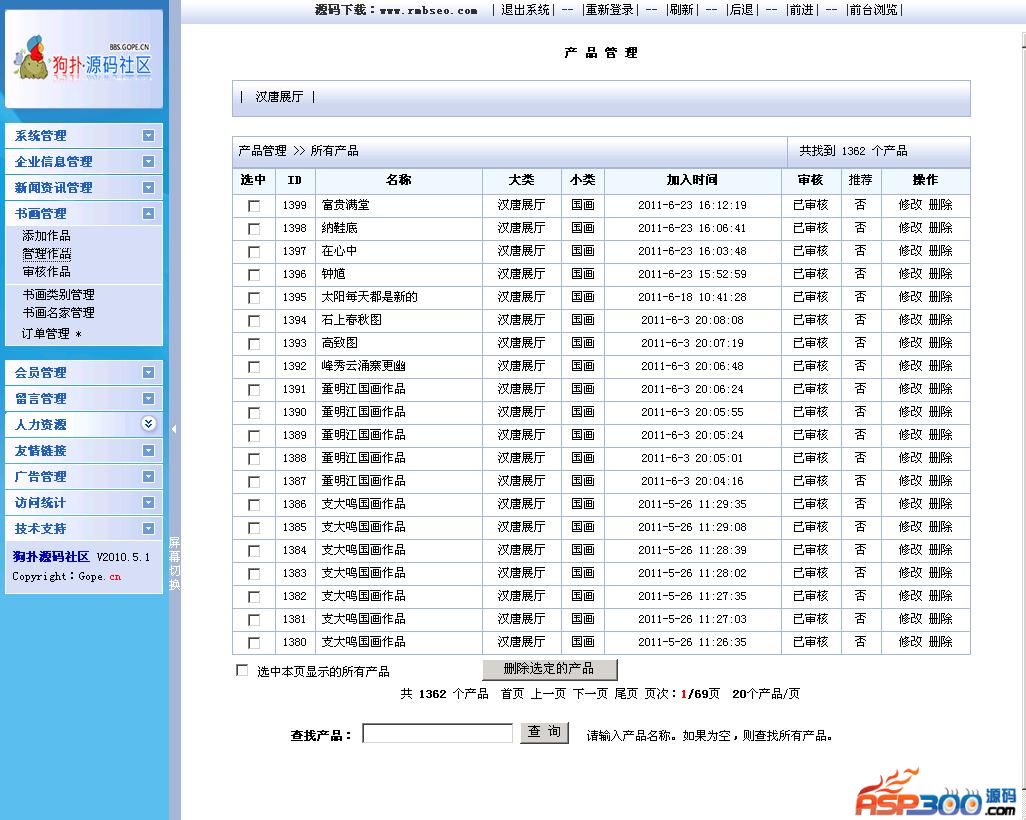The height and width of the screenshot is (820, 1026).
Task: Click product name 太阳每天都是新的
Action: click(369, 296)
